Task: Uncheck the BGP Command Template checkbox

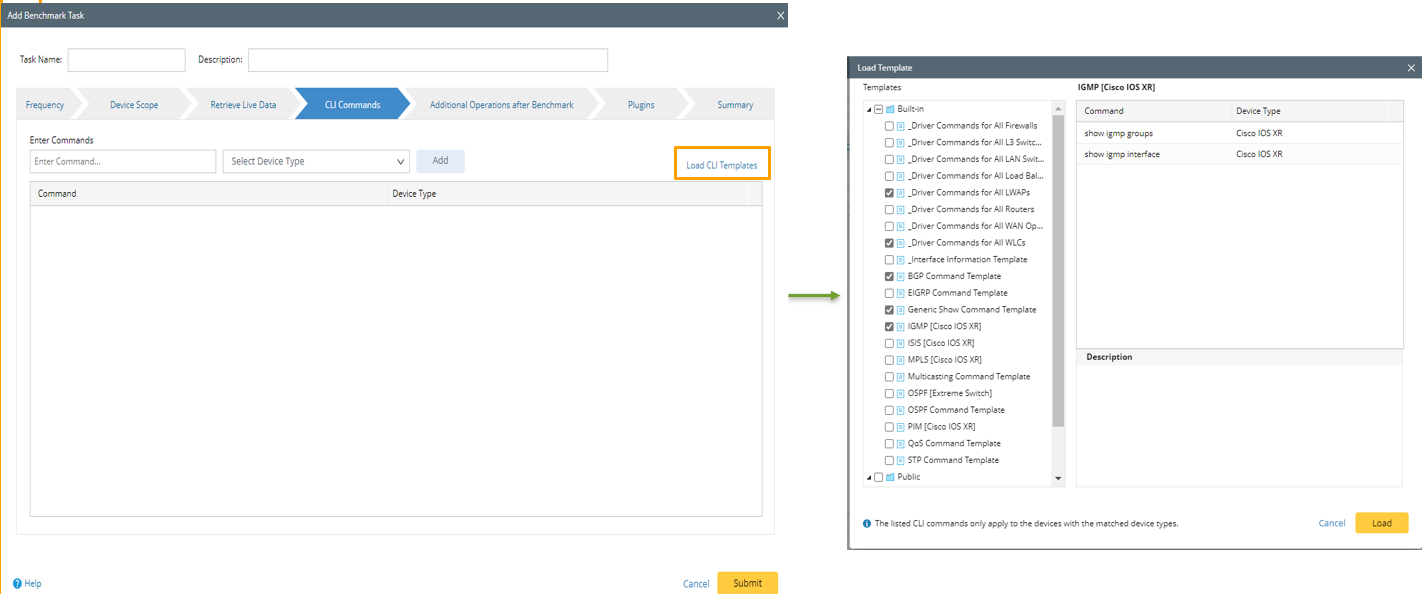Action: coord(889,276)
